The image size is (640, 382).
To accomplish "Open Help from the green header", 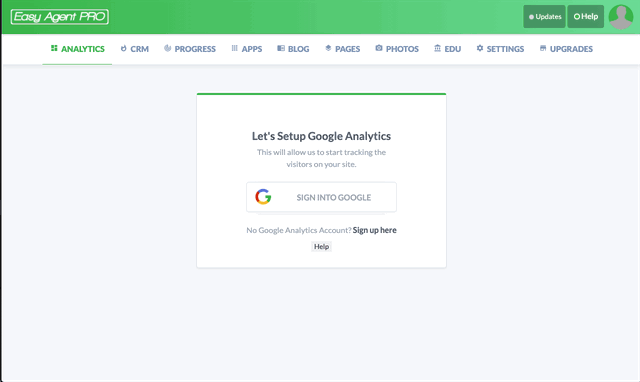I will (586, 17).
